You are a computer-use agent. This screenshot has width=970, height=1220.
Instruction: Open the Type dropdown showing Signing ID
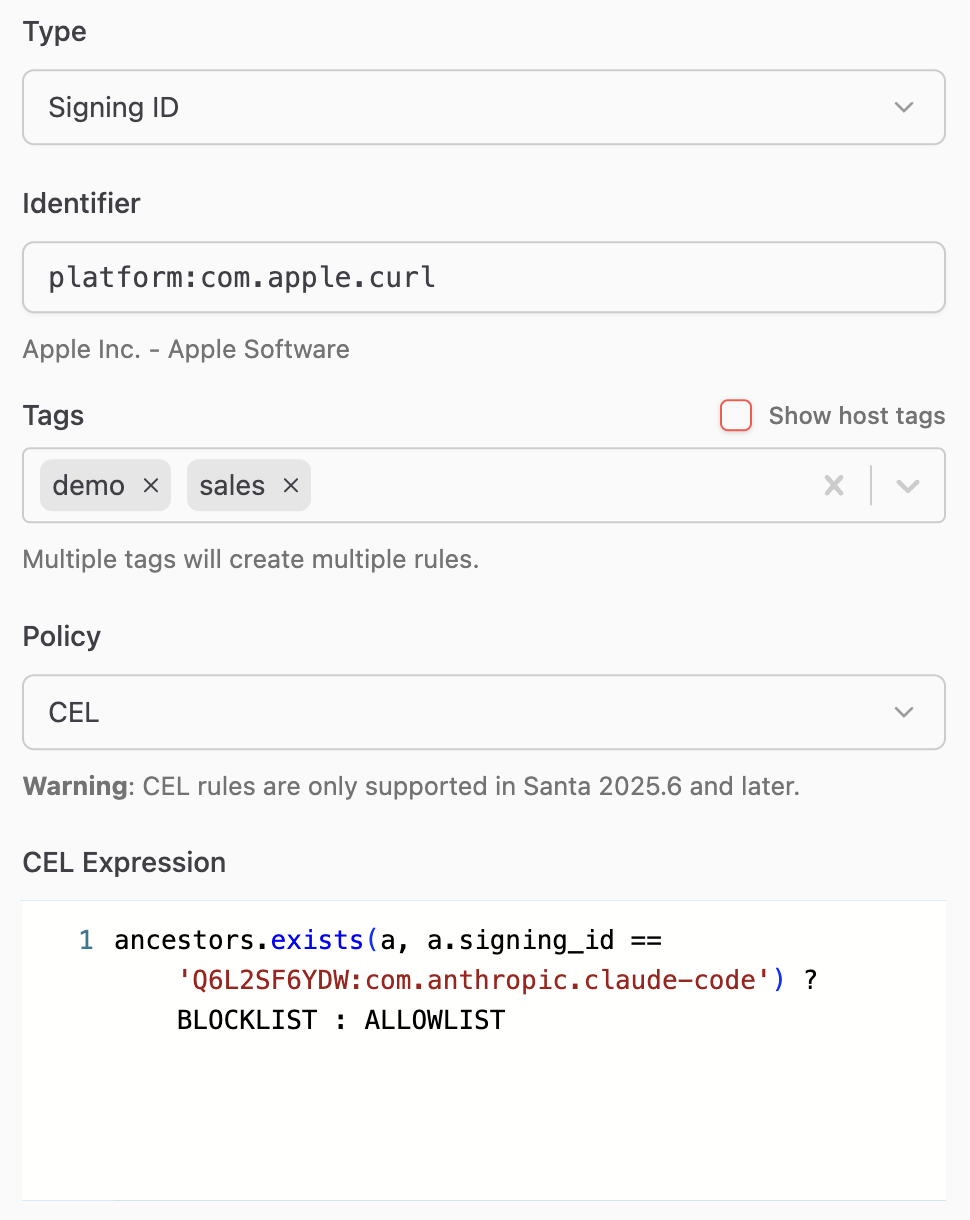click(484, 107)
